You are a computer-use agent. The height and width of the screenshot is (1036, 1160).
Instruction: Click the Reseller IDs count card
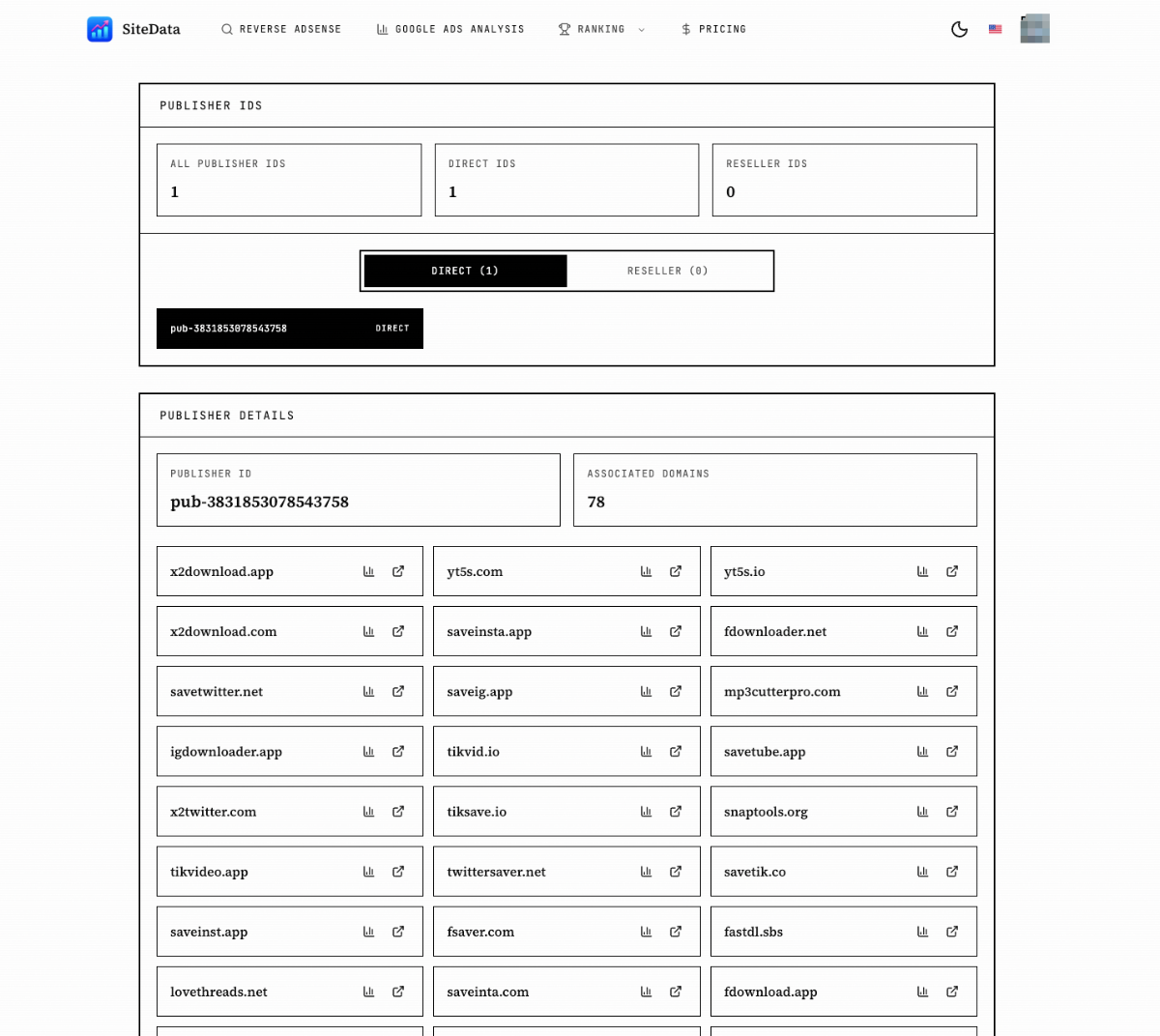point(845,180)
